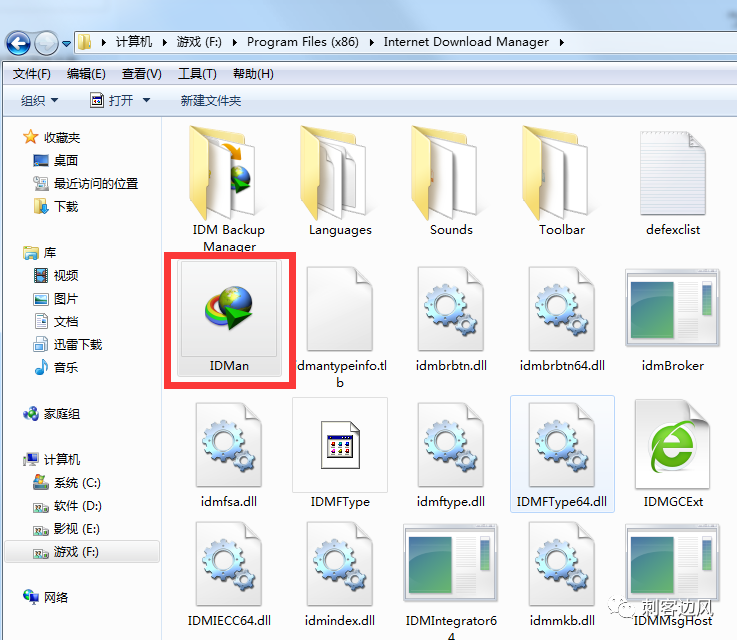This screenshot has height=640, width=737.
Task: Click Internet Download Manager breadcrumb
Action: coord(466,42)
